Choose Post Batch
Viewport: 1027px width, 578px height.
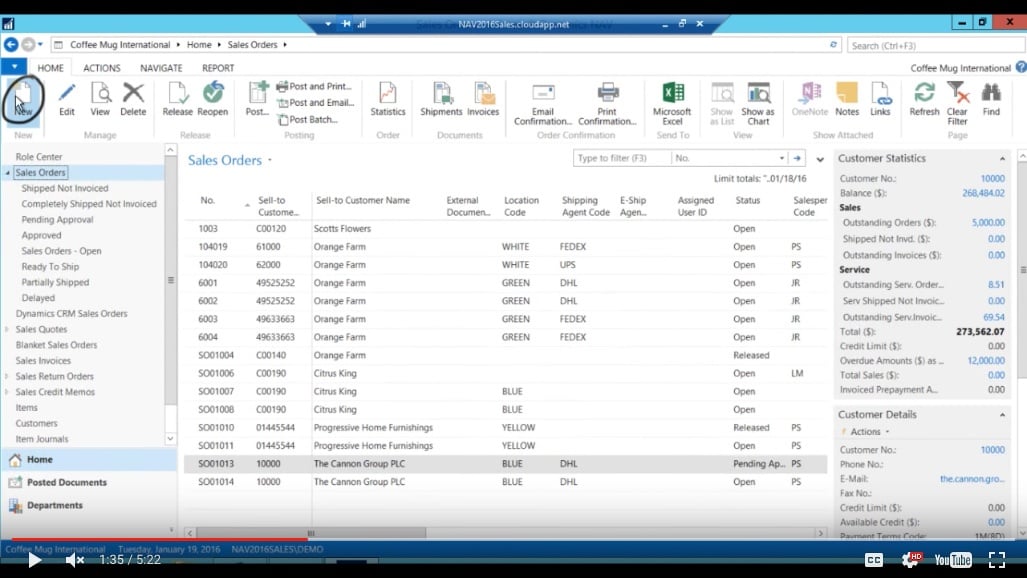click(x=308, y=120)
